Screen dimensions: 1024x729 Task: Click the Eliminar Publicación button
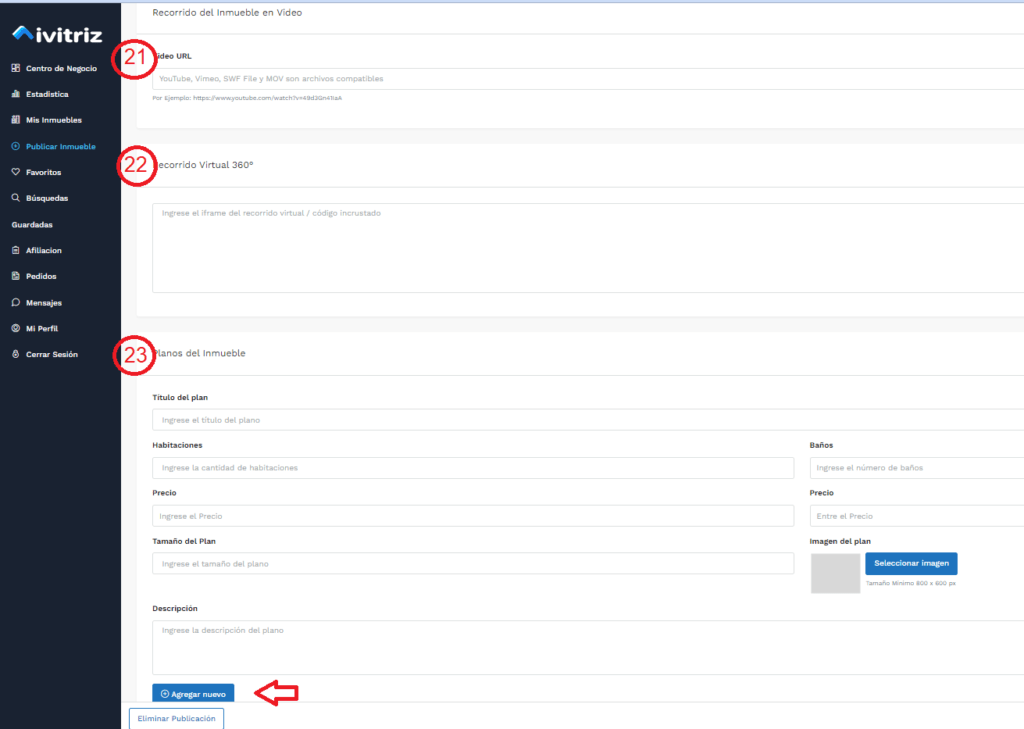click(175, 718)
